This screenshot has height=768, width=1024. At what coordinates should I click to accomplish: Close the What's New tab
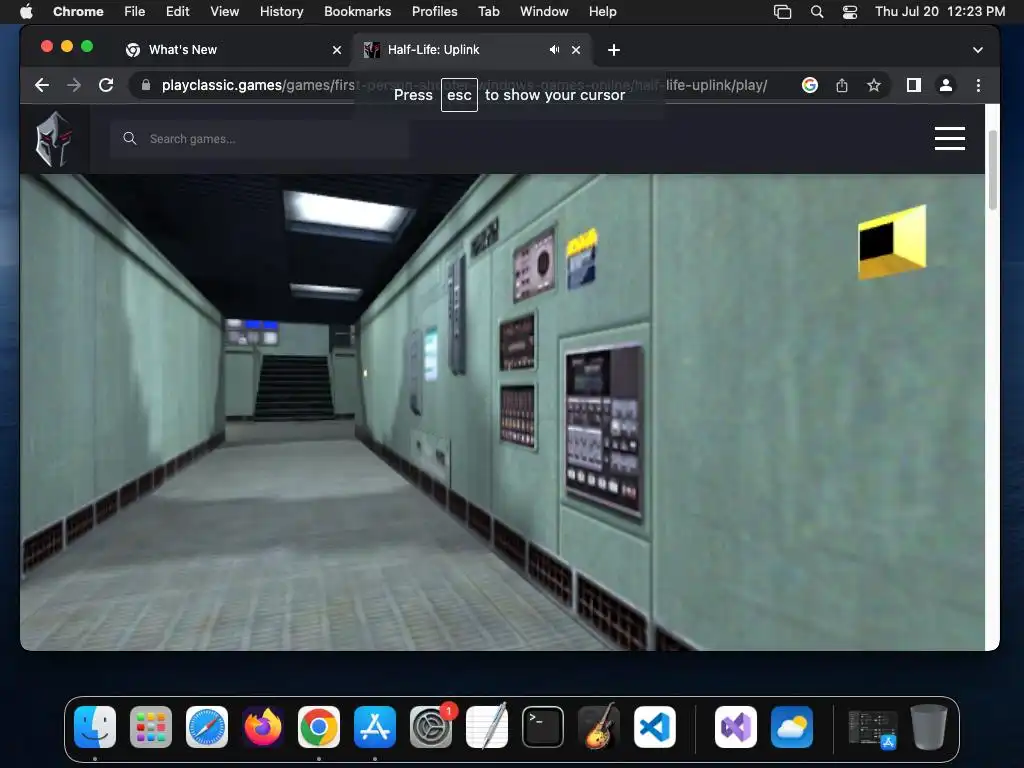(337, 50)
